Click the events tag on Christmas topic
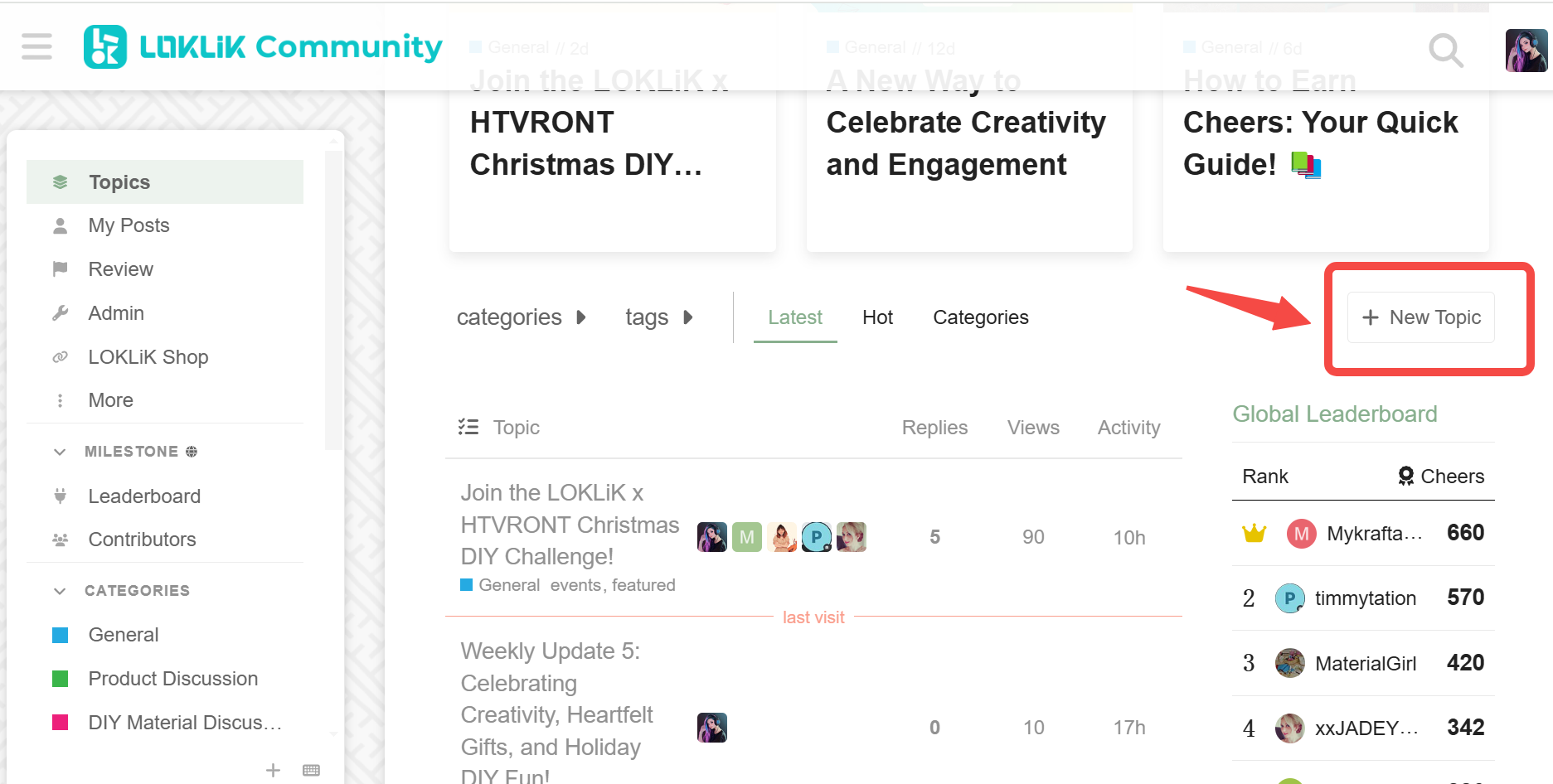 tap(577, 585)
